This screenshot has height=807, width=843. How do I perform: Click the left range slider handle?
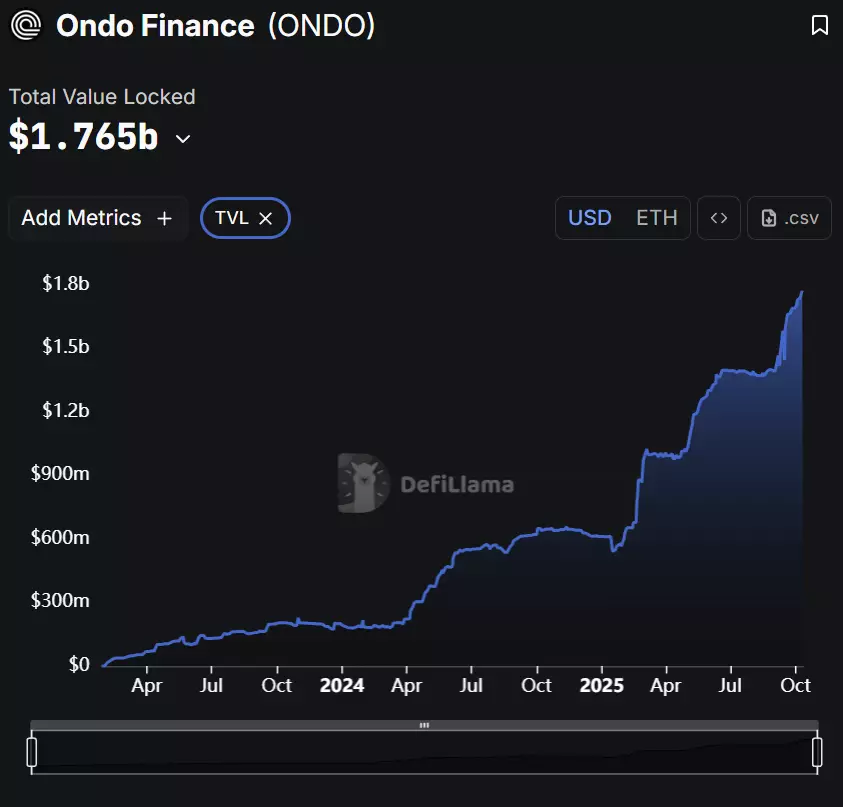[x=32, y=752]
